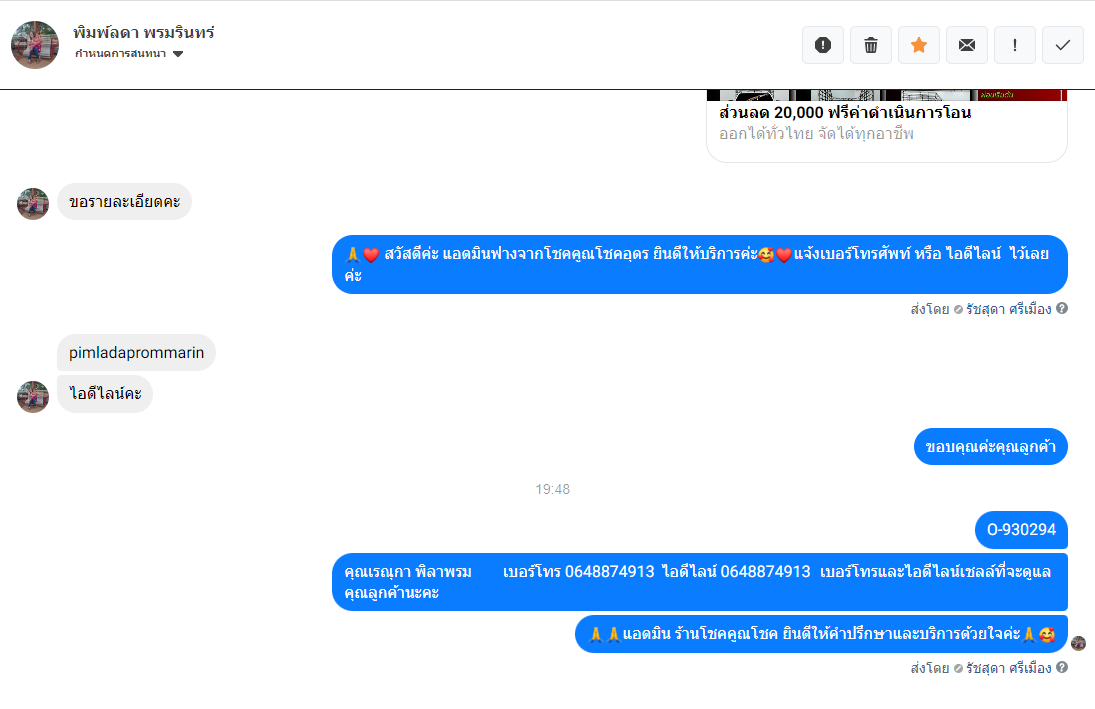This screenshot has width=1095, height=709.
Task: Select the O-930294 message bubble
Action: [x=1021, y=529]
